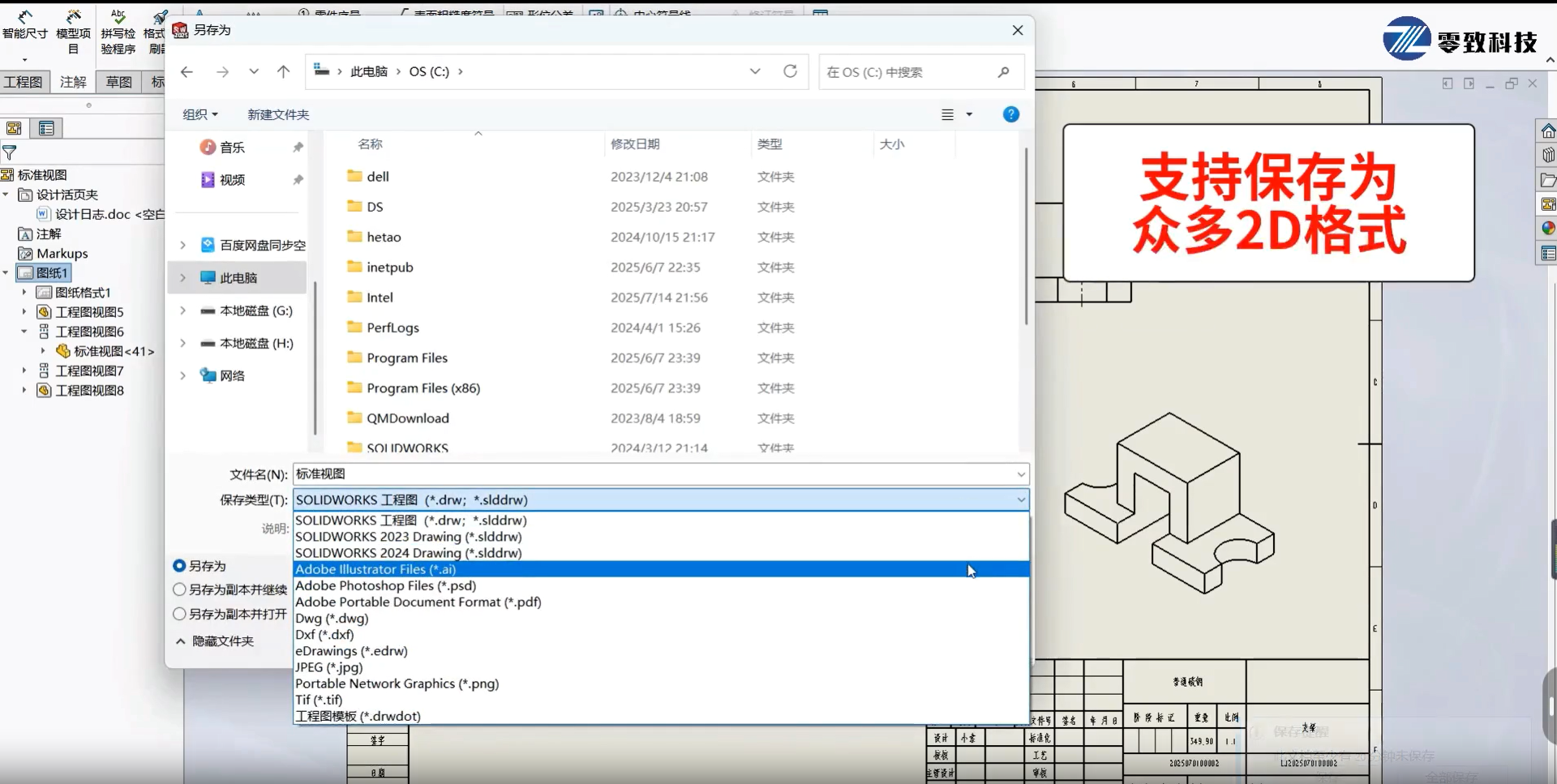Refresh the folder listing
Image resolution: width=1557 pixels, height=784 pixels.
pos(790,71)
